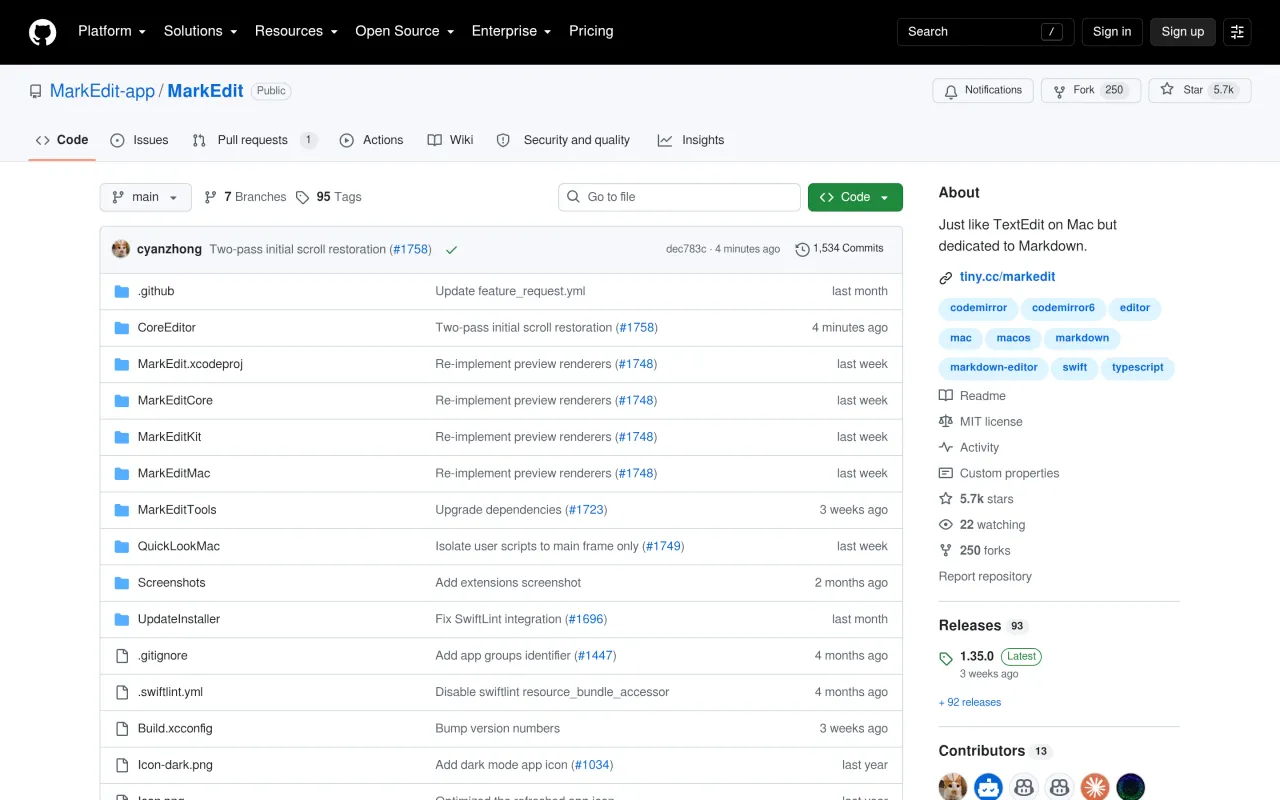Viewport: 1280px width, 800px height.
Task: Click the .github folder icon
Action: coord(122,291)
